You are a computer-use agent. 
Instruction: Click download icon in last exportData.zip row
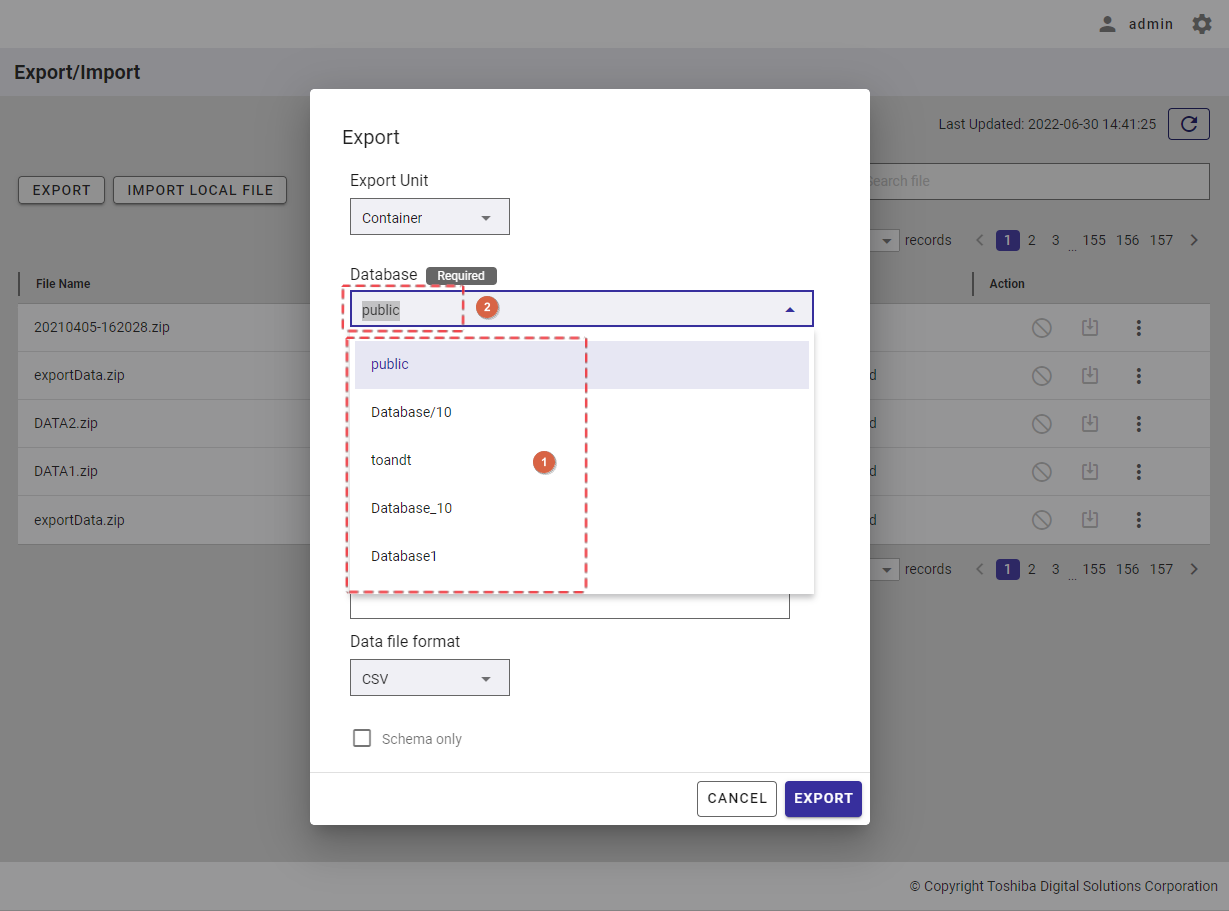[x=1090, y=519]
